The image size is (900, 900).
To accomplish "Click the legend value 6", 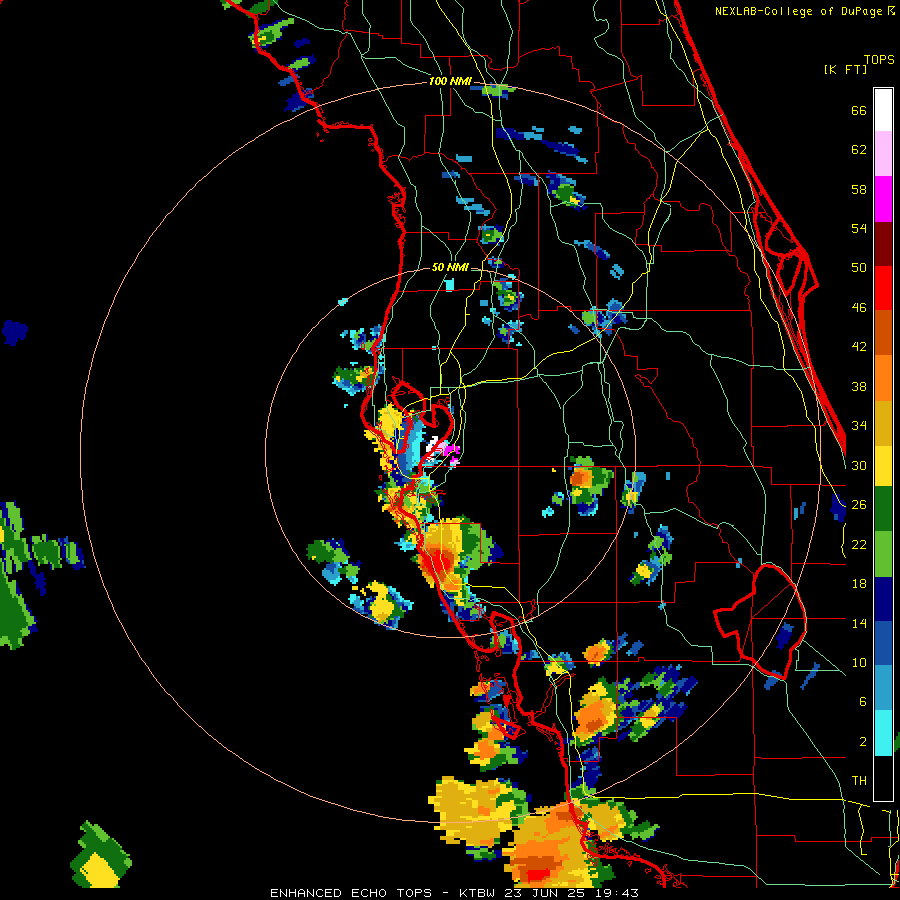I will [863, 702].
